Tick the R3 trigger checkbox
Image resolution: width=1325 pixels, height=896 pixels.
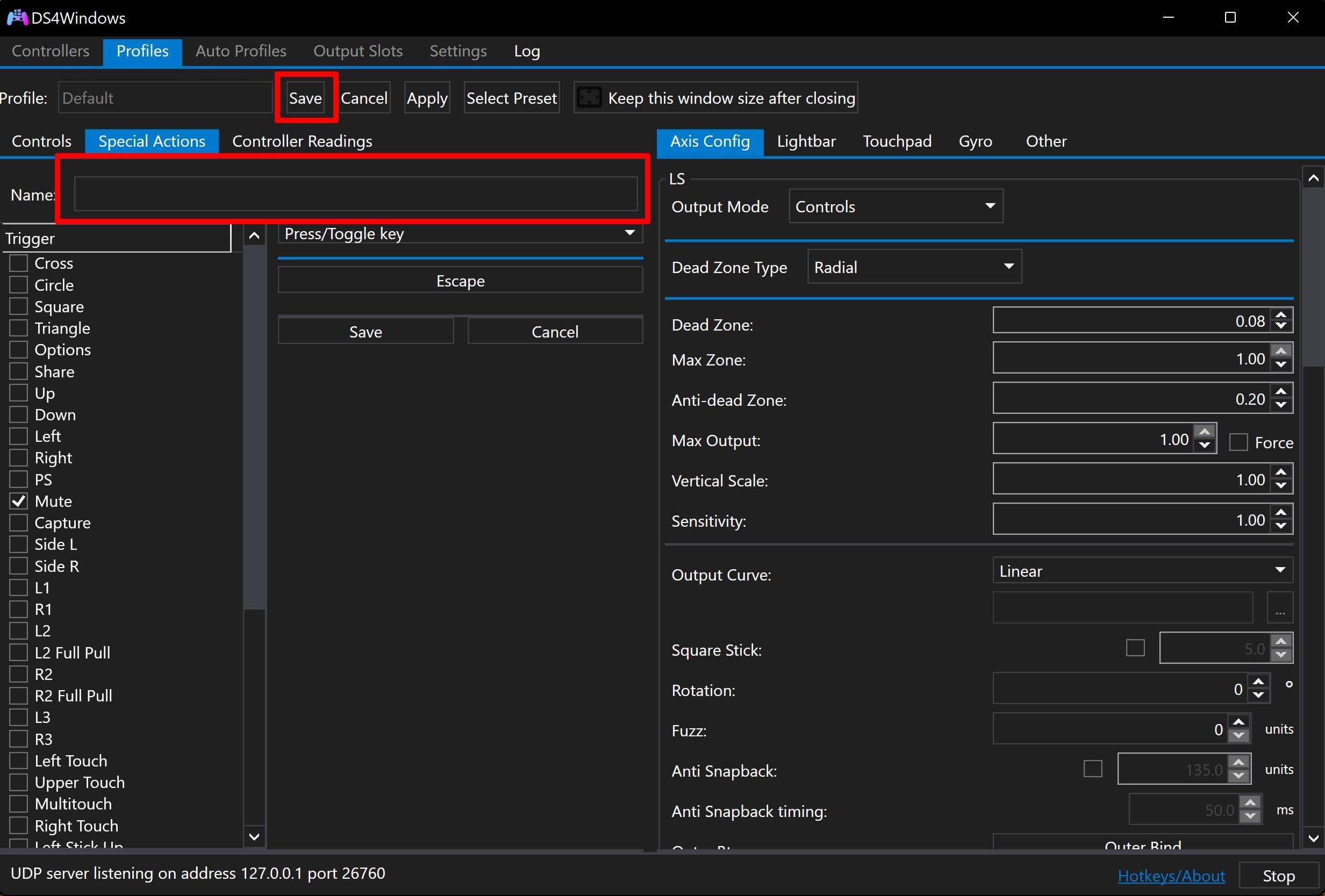coord(19,739)
